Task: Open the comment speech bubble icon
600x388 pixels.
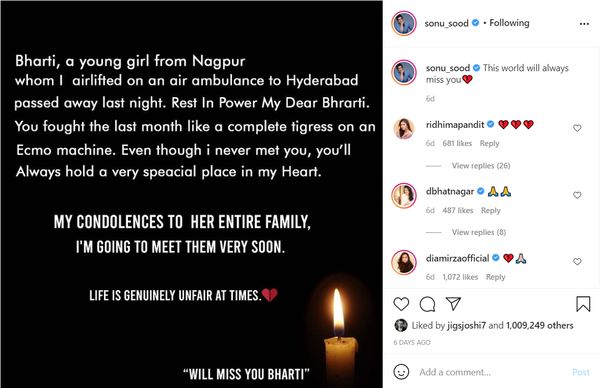Action: 427,304
